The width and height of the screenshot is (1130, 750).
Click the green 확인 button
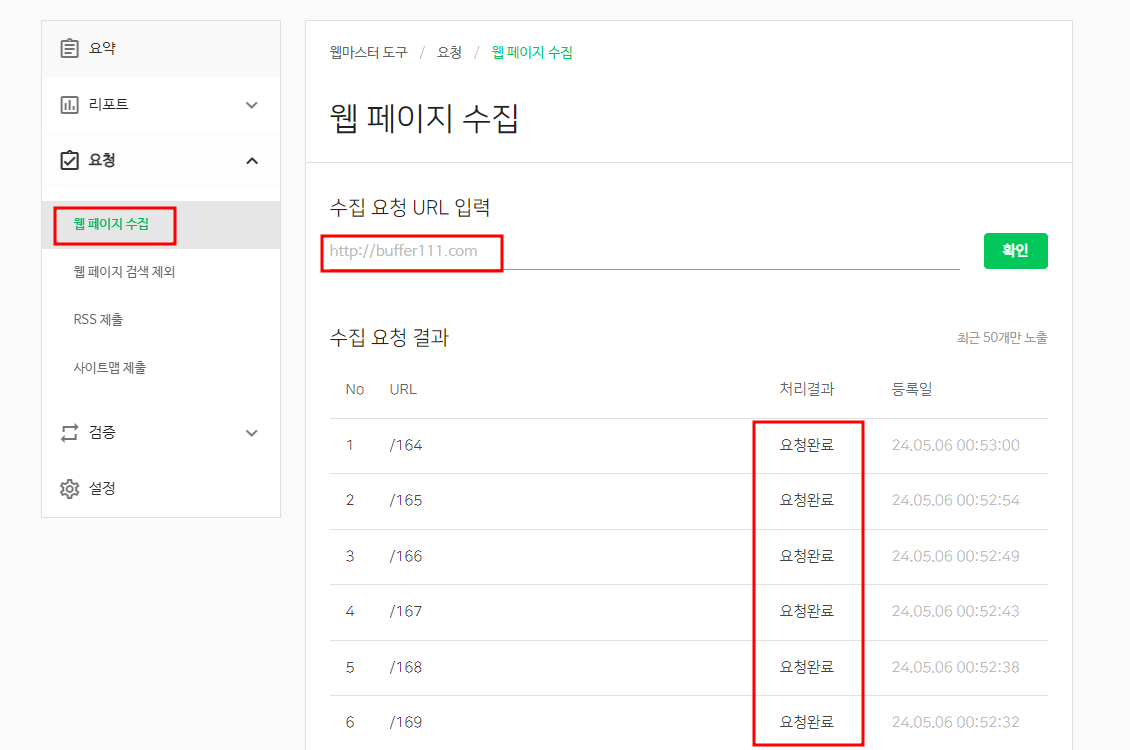click(x=1015, y=250)
